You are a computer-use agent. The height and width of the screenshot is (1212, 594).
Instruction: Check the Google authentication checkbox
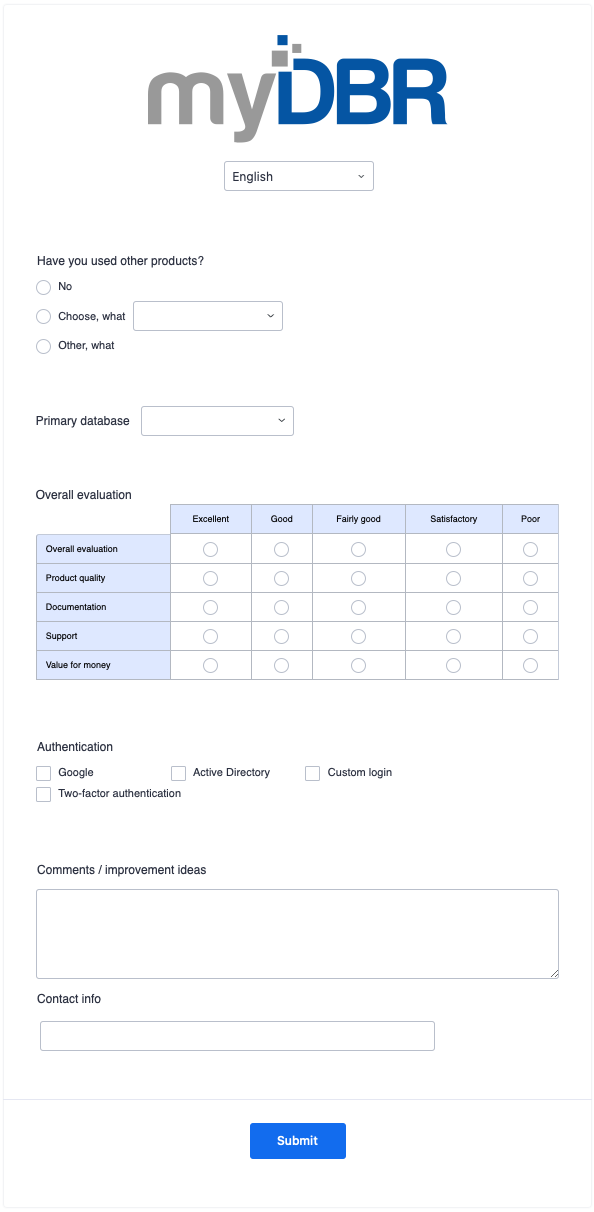[43, 773]
